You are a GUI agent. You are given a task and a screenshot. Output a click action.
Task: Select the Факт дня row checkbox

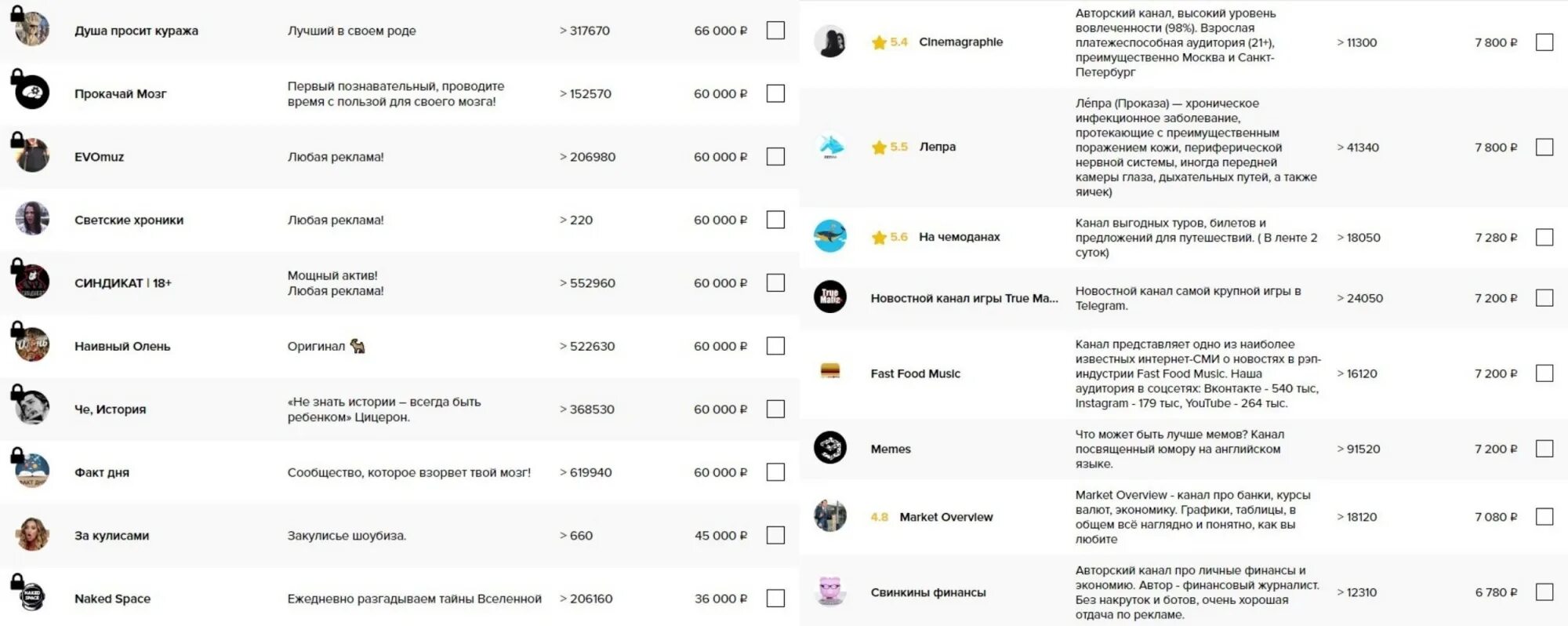click(x=775, y=471)
